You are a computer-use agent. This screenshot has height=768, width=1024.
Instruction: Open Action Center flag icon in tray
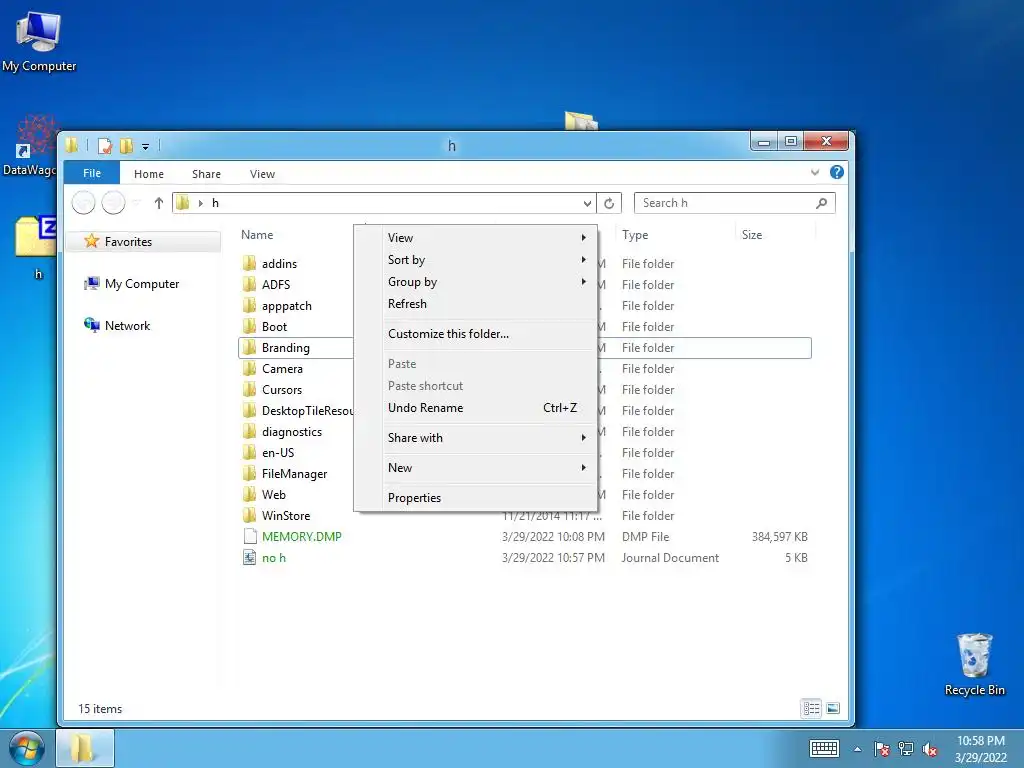pos(882,749)
